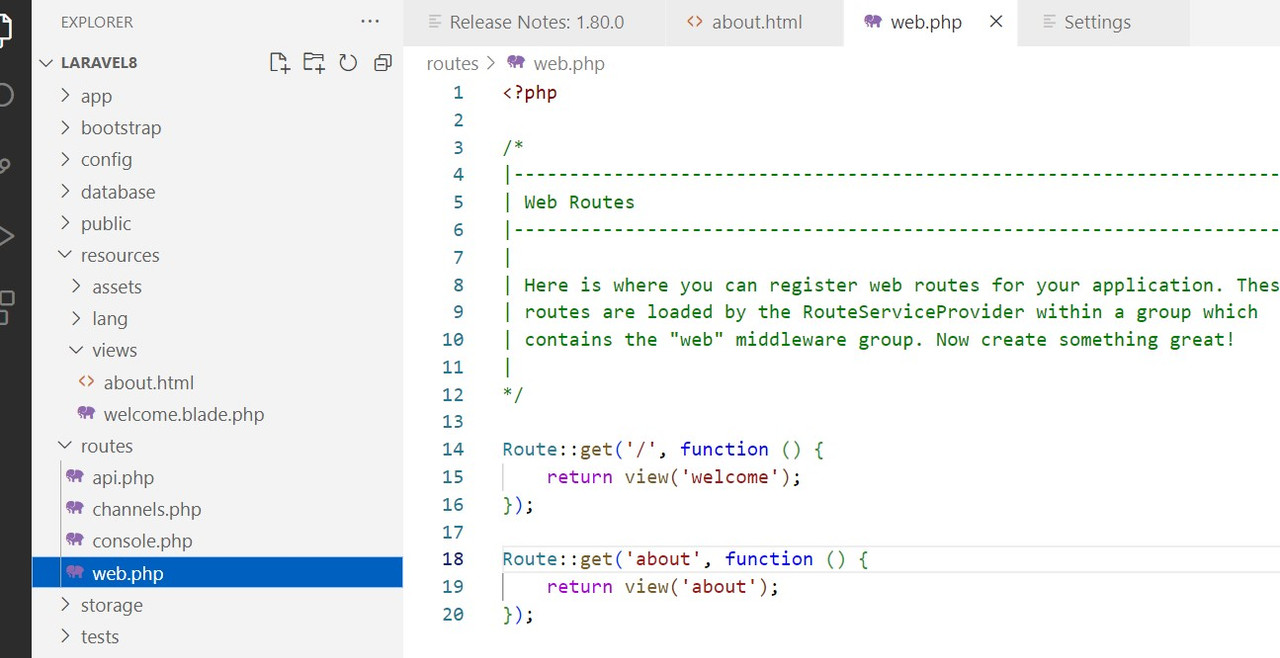Expand the config folder
This screenshot has width=1280, height=658.
65,160
